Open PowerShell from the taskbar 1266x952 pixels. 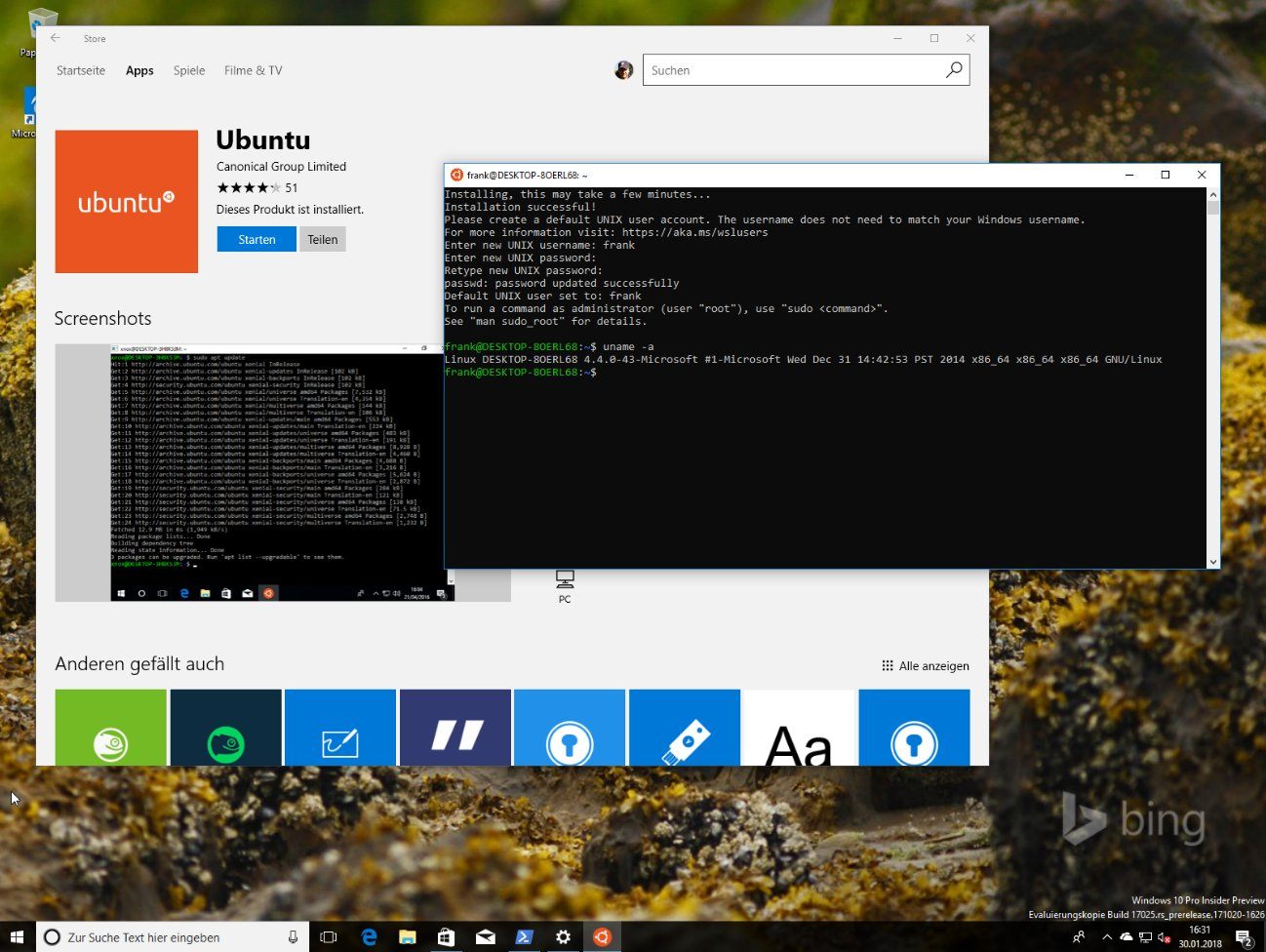coord(524,937)
